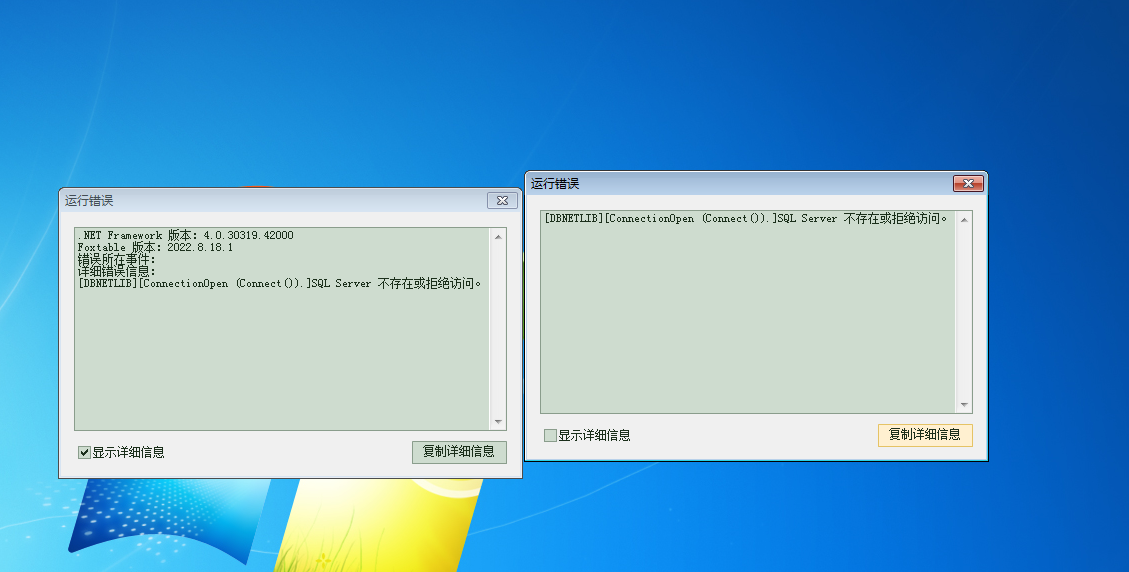
Task: Enable the unchecked 显示详细信息 checkbox
Action: [550, 435]
